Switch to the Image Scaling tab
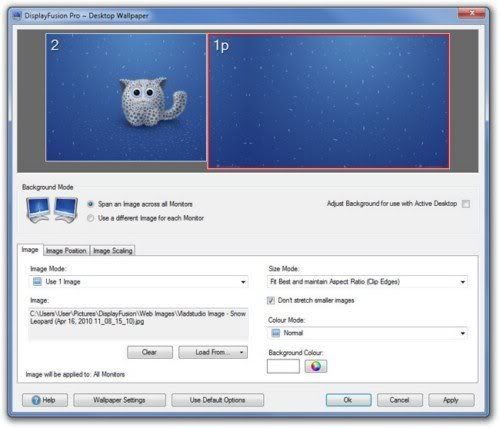This screenshot has height=428, width=500. click(113, 251)
